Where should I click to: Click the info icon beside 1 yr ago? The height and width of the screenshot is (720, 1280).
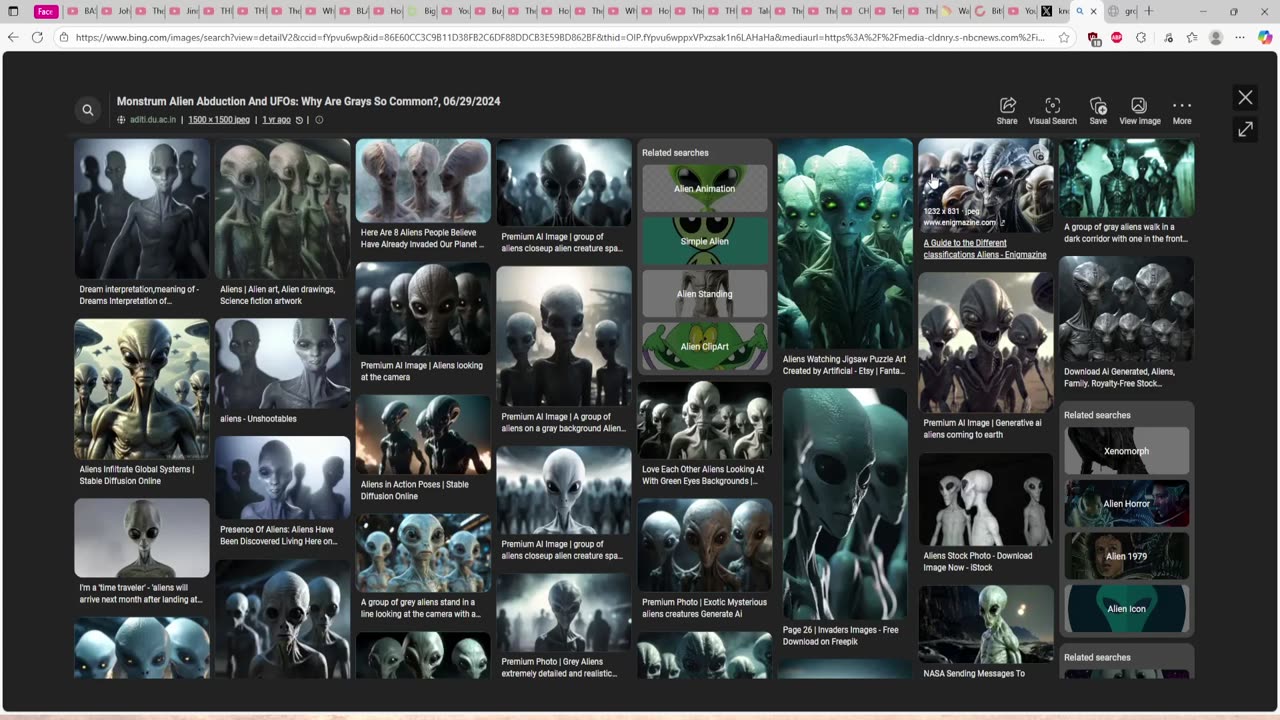(x=319, y=120)
